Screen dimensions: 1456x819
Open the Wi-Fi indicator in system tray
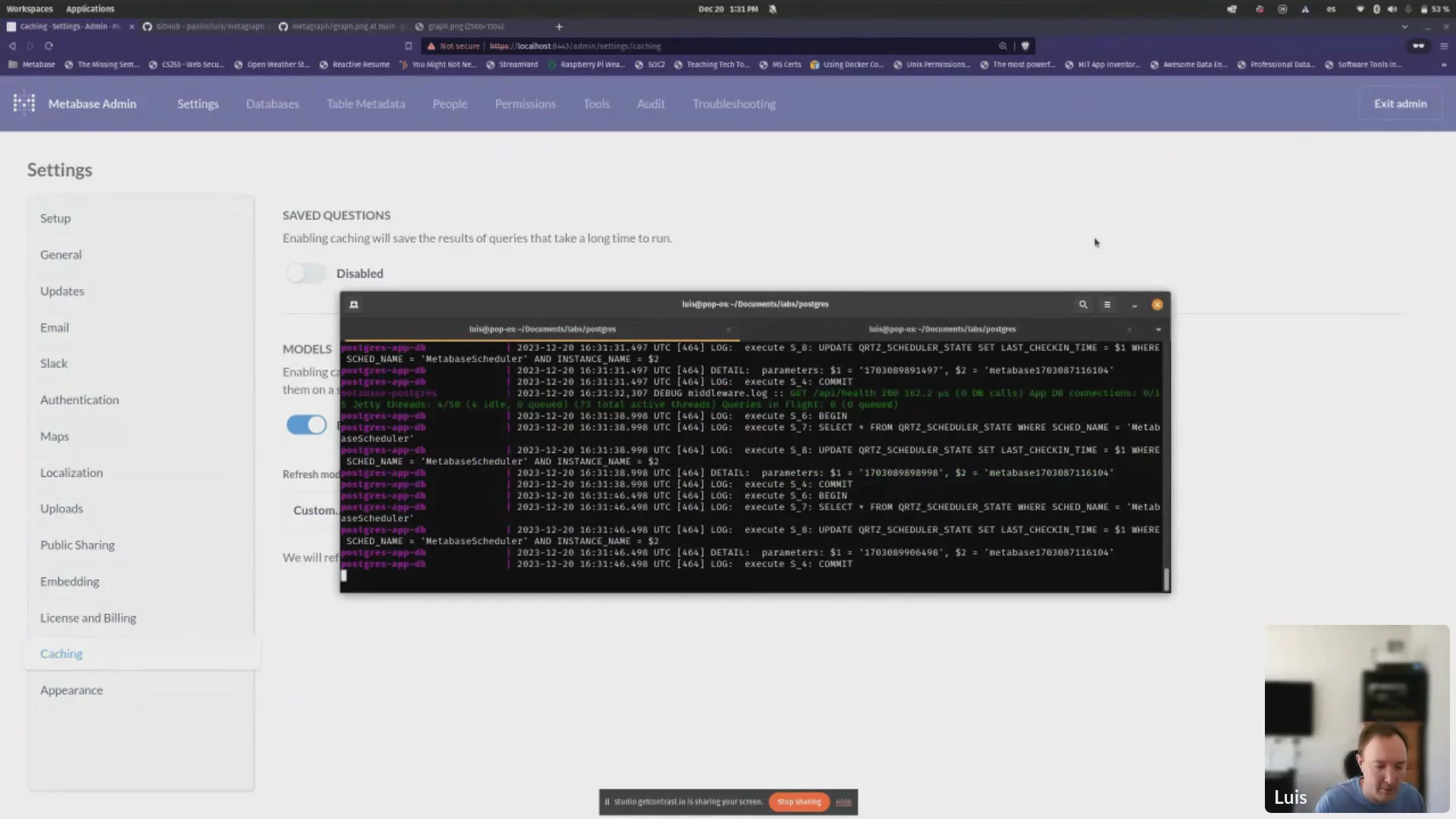[1360, 9]
